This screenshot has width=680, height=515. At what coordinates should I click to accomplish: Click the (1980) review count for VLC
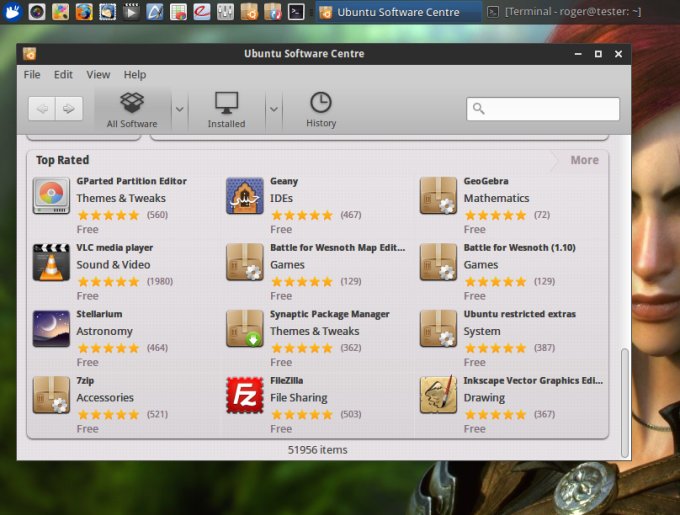tap(160, 281)
